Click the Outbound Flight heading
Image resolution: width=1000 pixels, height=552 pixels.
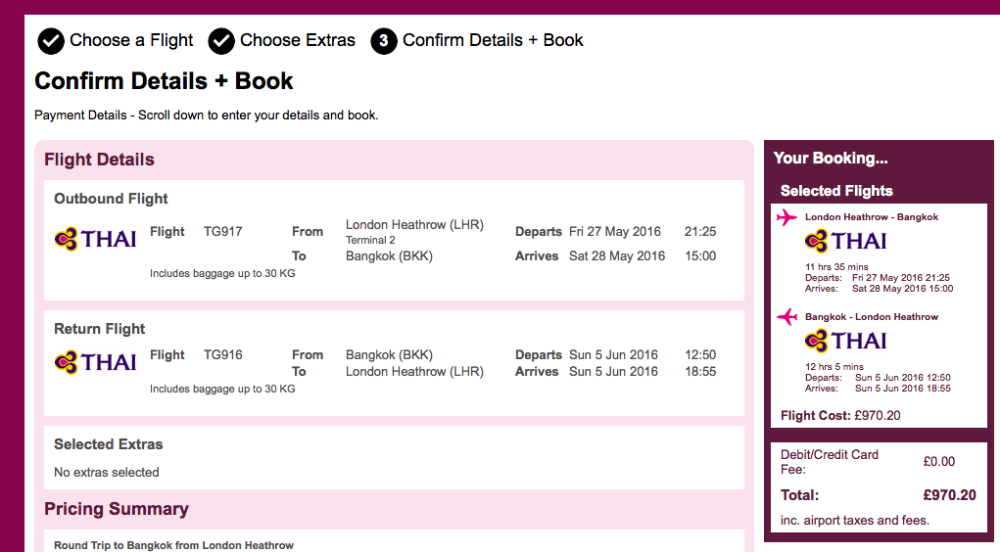[x=110, y=199]
